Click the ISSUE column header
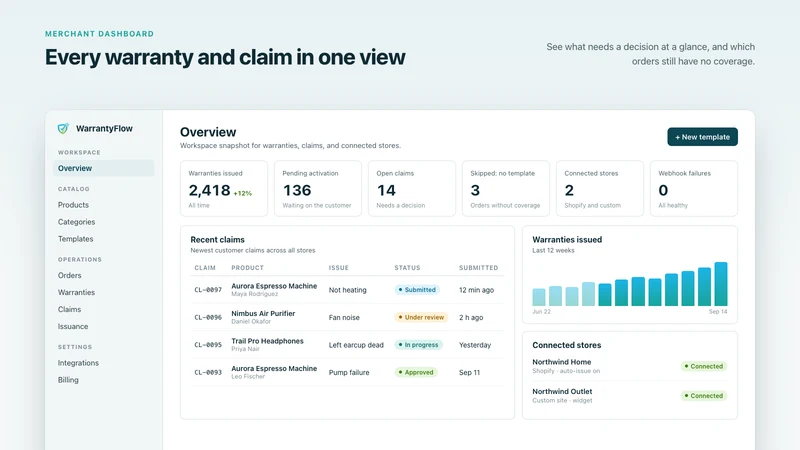800x450 pixels. pyautogui.click(x=339, y=268)
